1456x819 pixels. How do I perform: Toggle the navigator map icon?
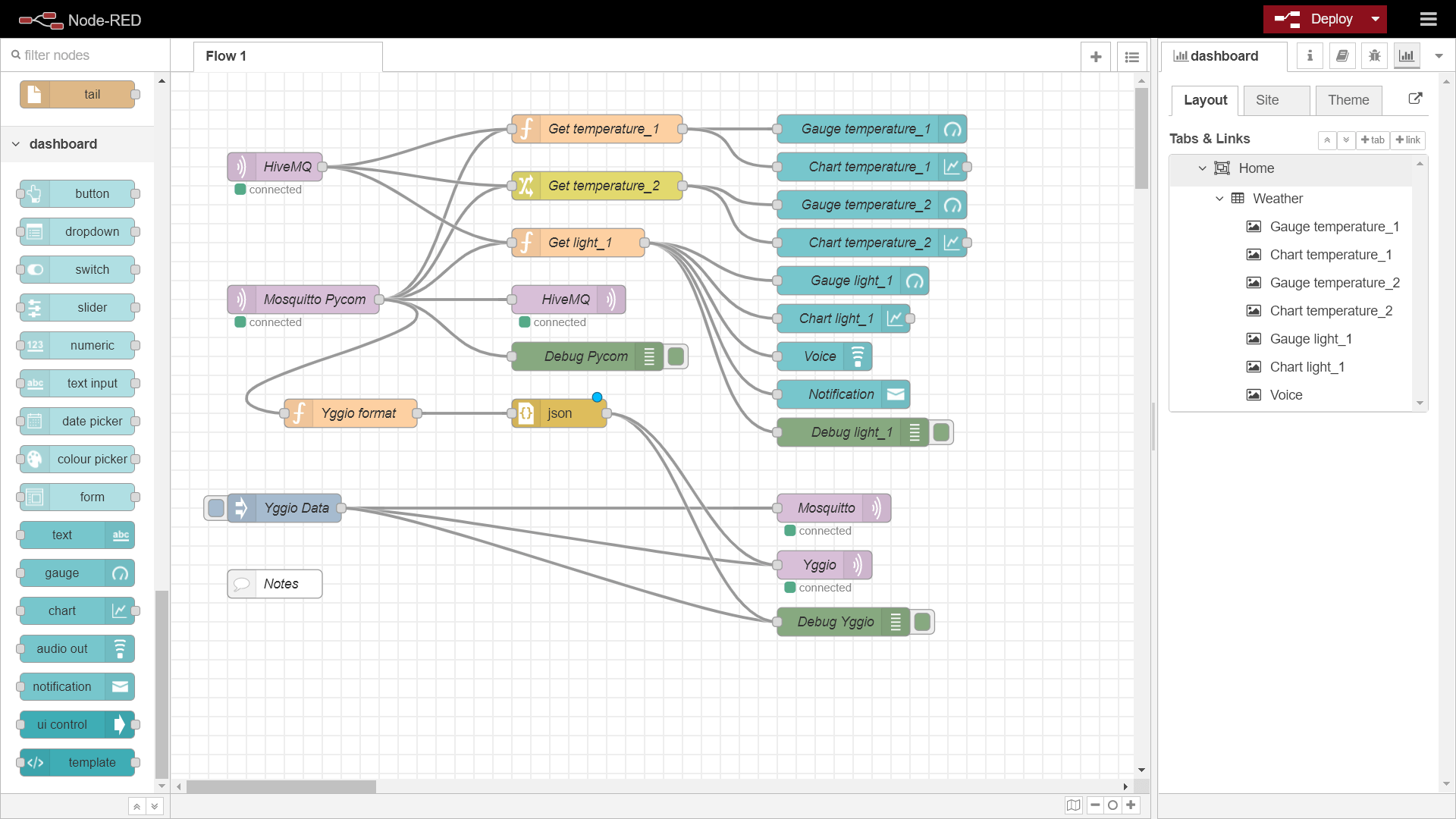pyautogui.click(x=1073, y=805)
